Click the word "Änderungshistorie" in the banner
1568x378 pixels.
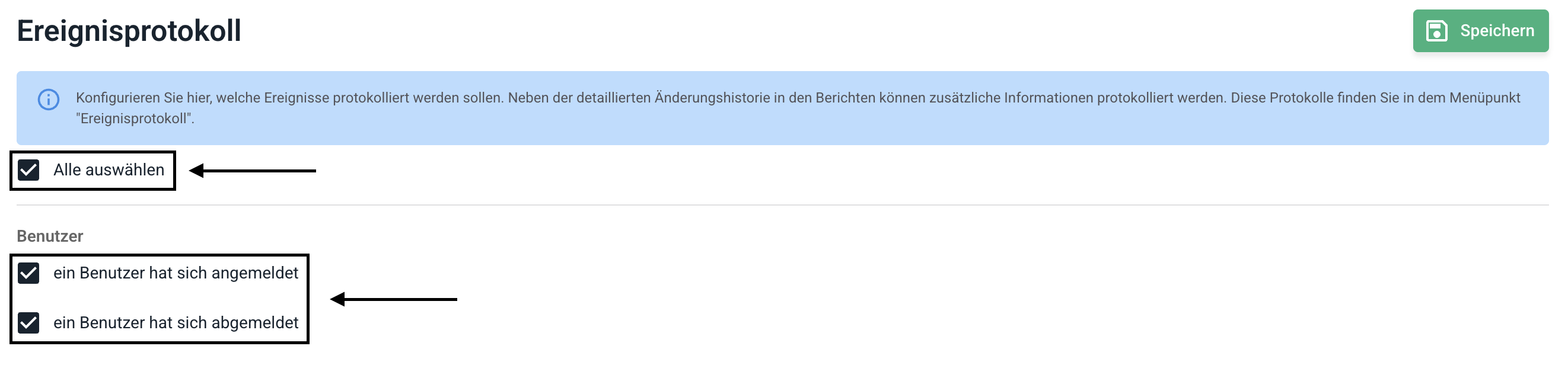click(712, 98)
